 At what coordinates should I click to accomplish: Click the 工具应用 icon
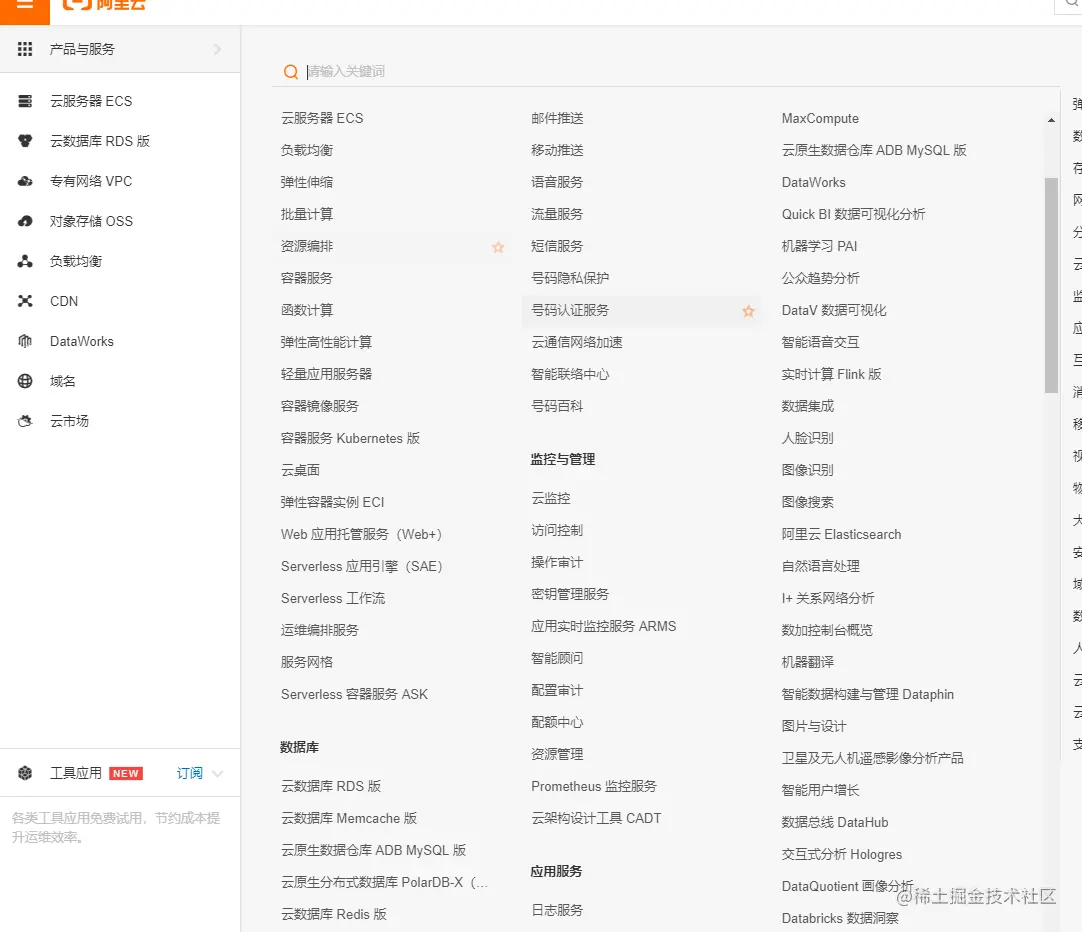click(25, 773)
